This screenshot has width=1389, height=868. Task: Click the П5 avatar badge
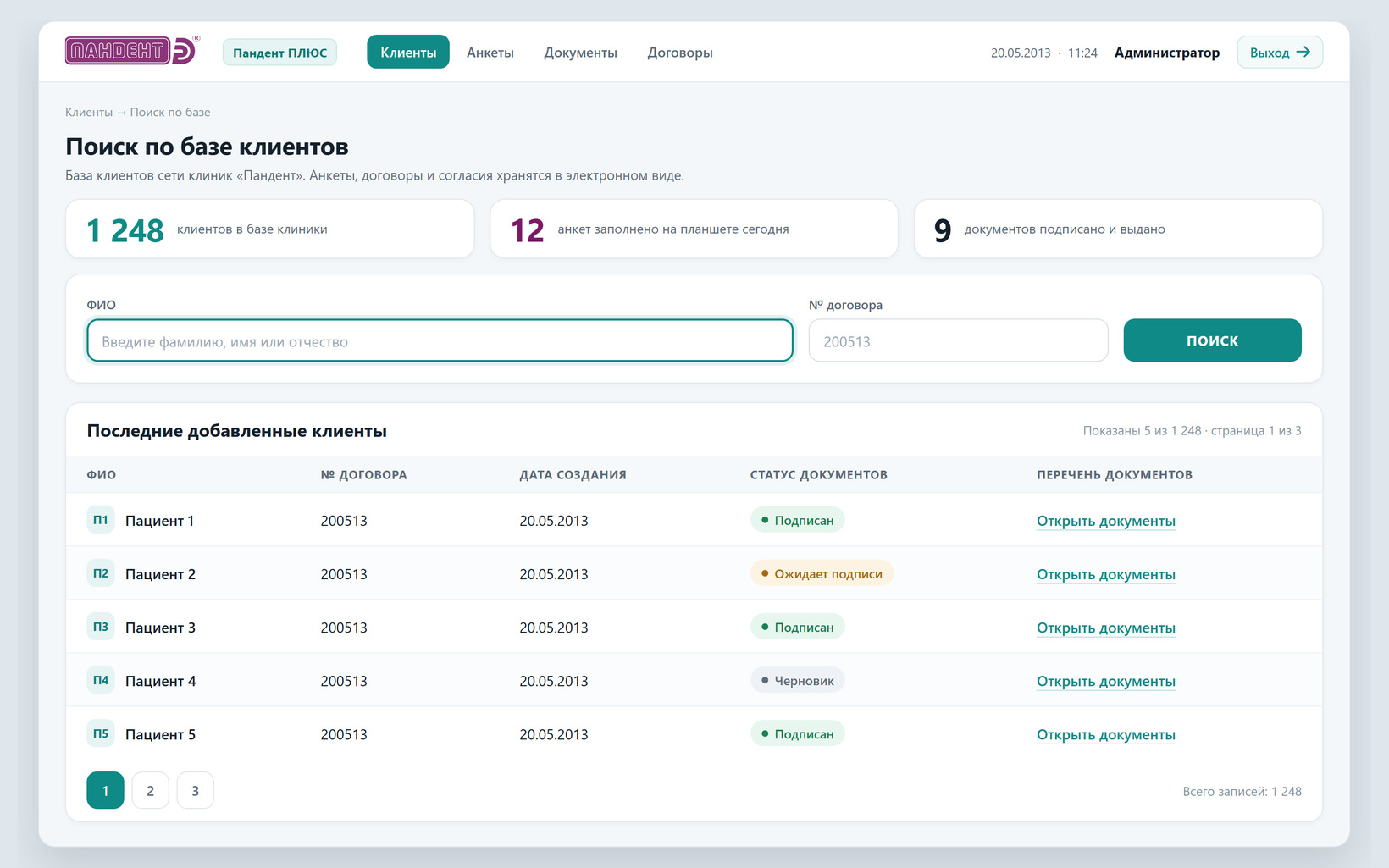[x=101, y=733]
